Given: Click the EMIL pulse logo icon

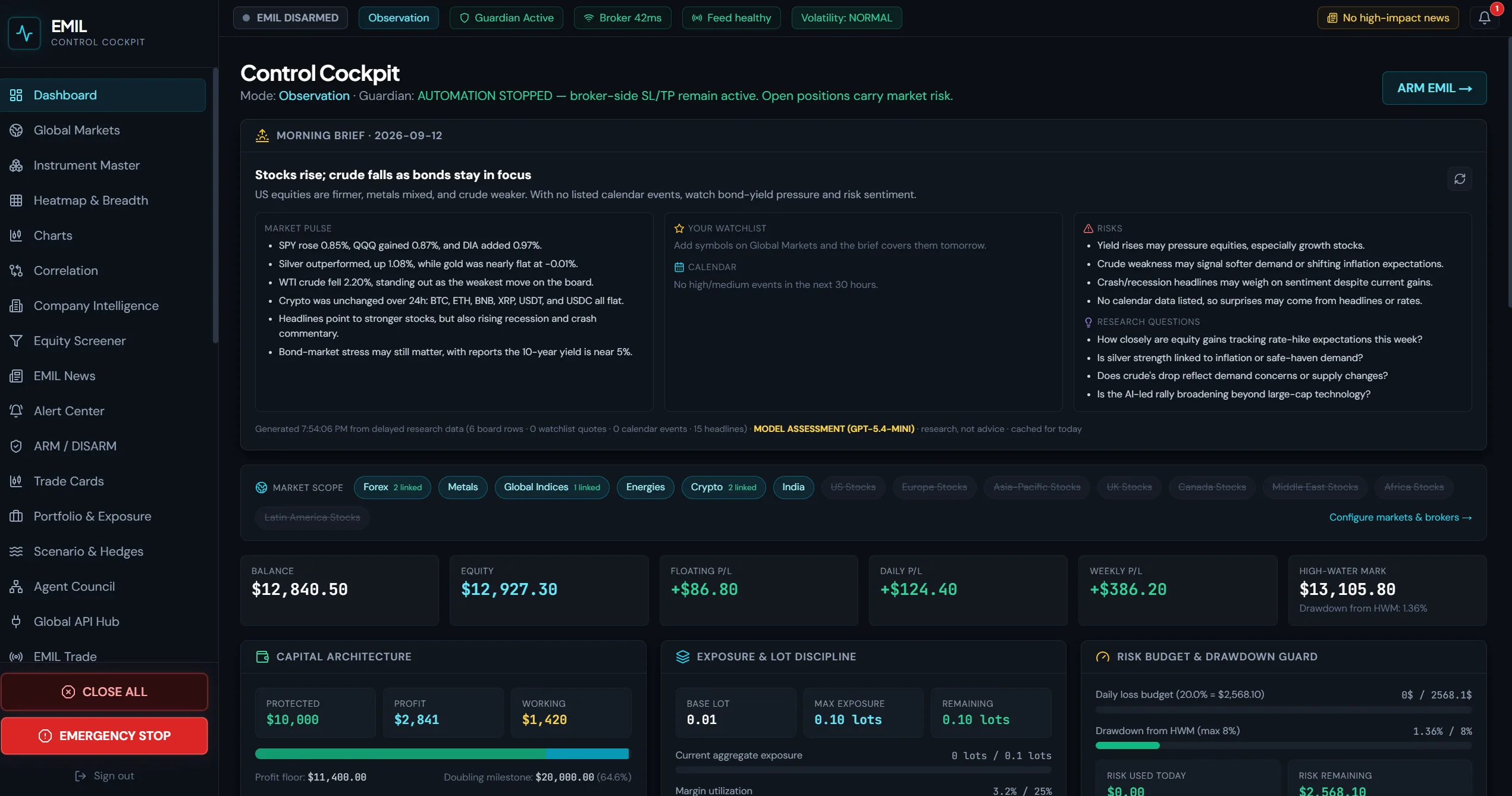Looking at the screenshot, I should pos(24,33).
